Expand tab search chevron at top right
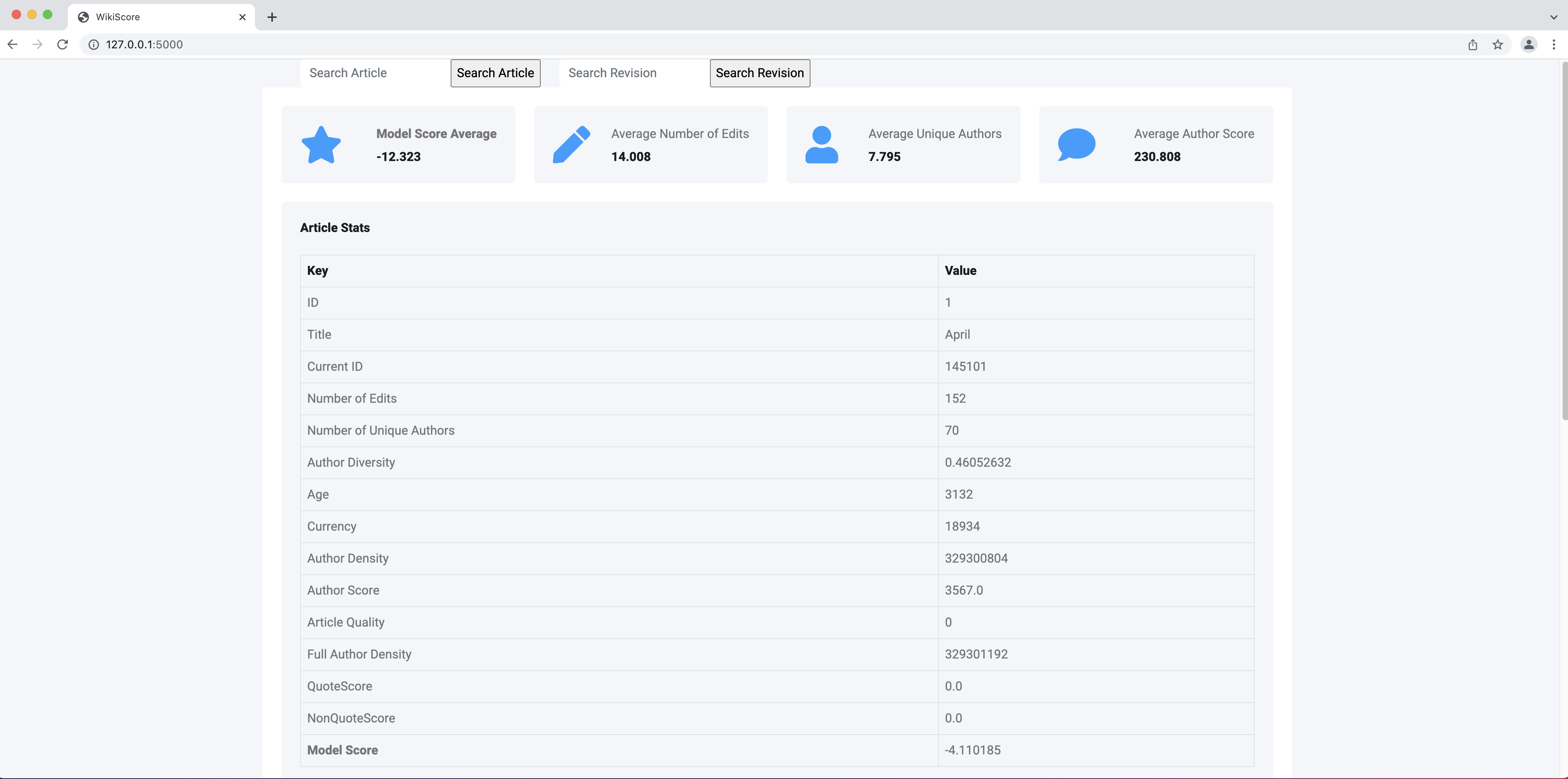Image resolution: width=1568 pixels, height=779 pixels. click(x=1554, y=17)
